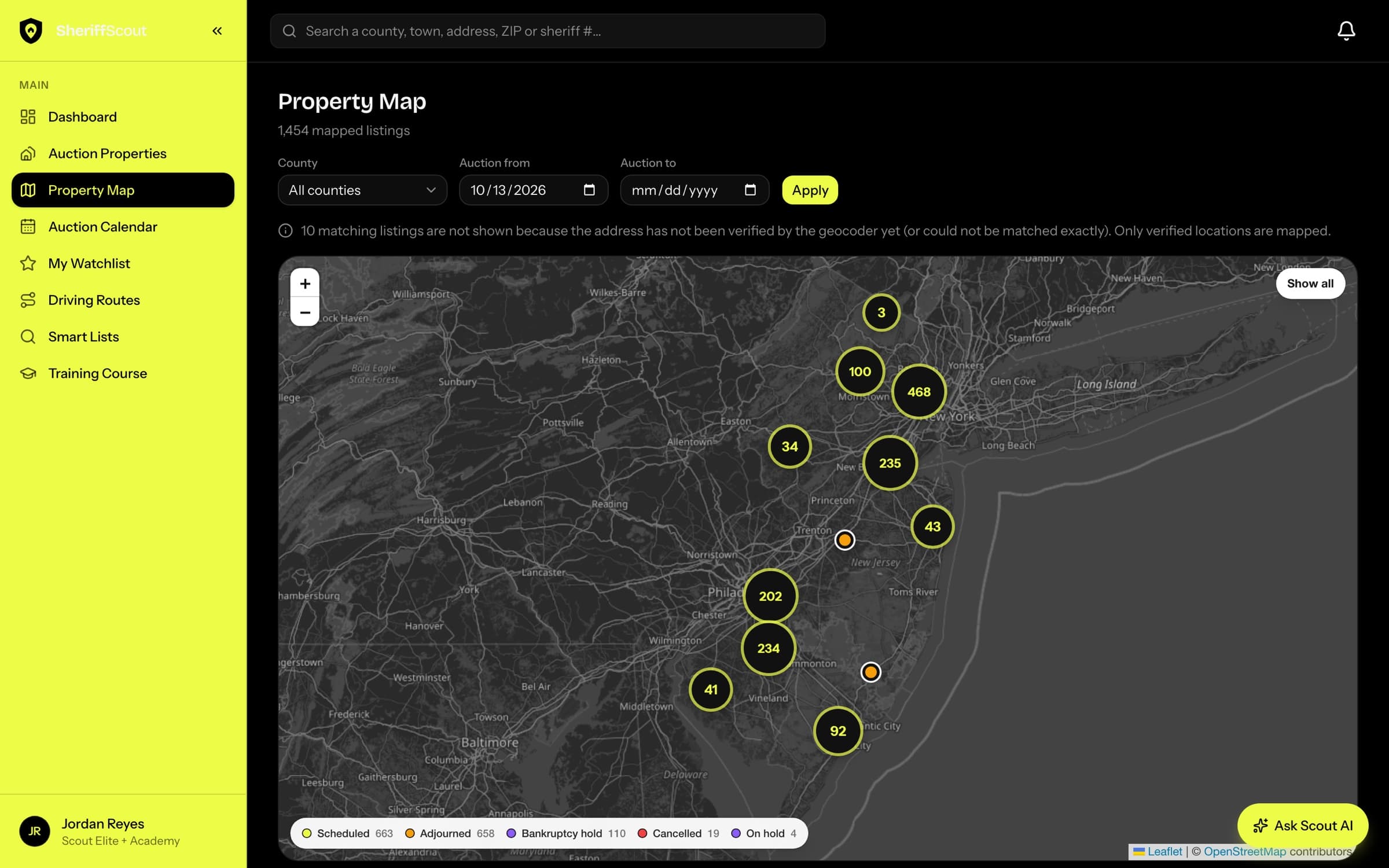Toggle Bankruptcy hold filter in legend
Screen dimensions: 1389x868
[566, 833]
